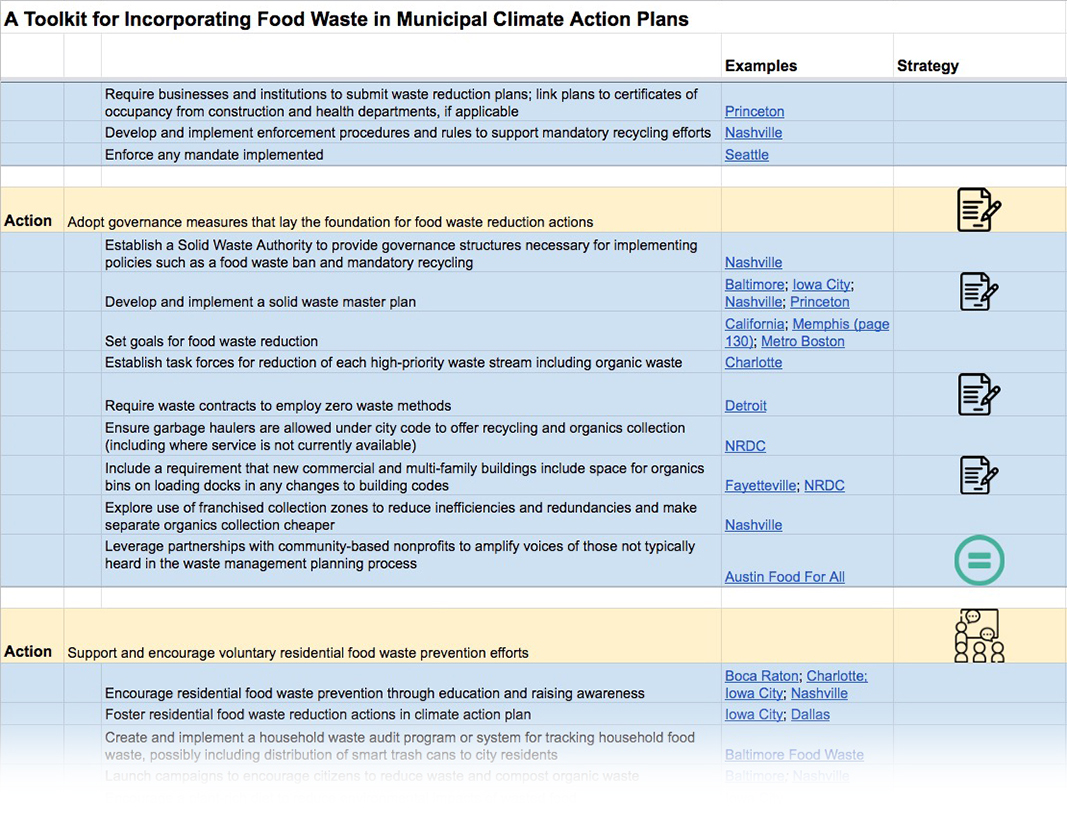Open the Austin Food For All link
The image size is (1067, 827).
[785, 577]
